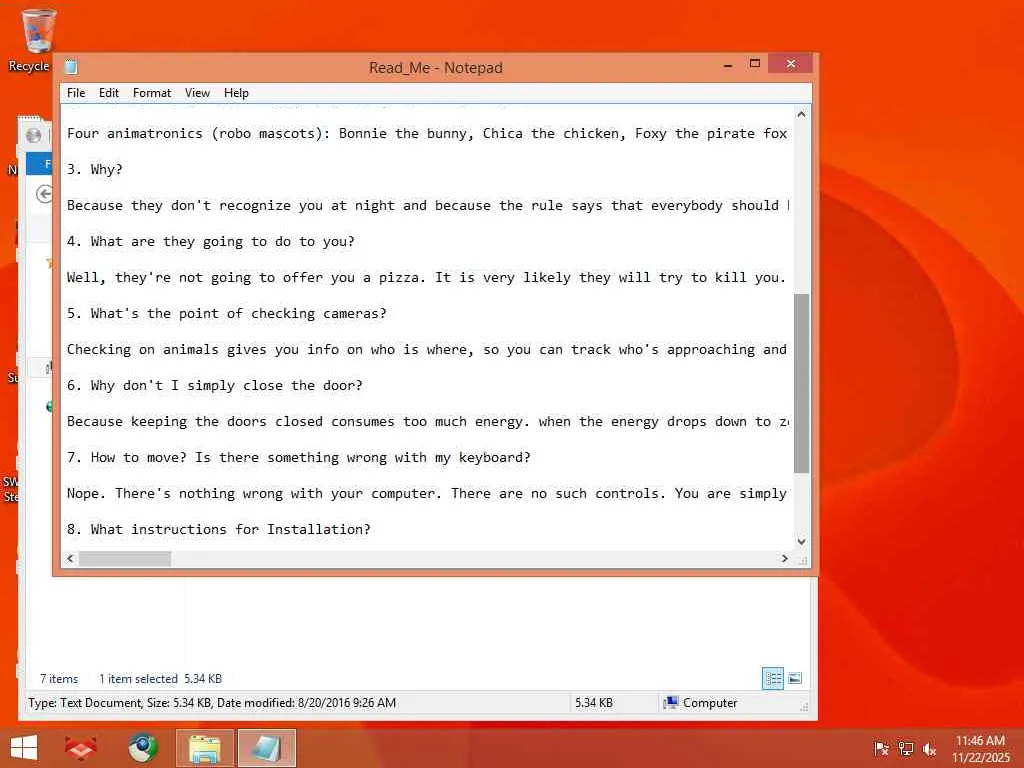
Task: Click the line "7. How to move? Is there something wrong..."
Action: coord(298,457)
